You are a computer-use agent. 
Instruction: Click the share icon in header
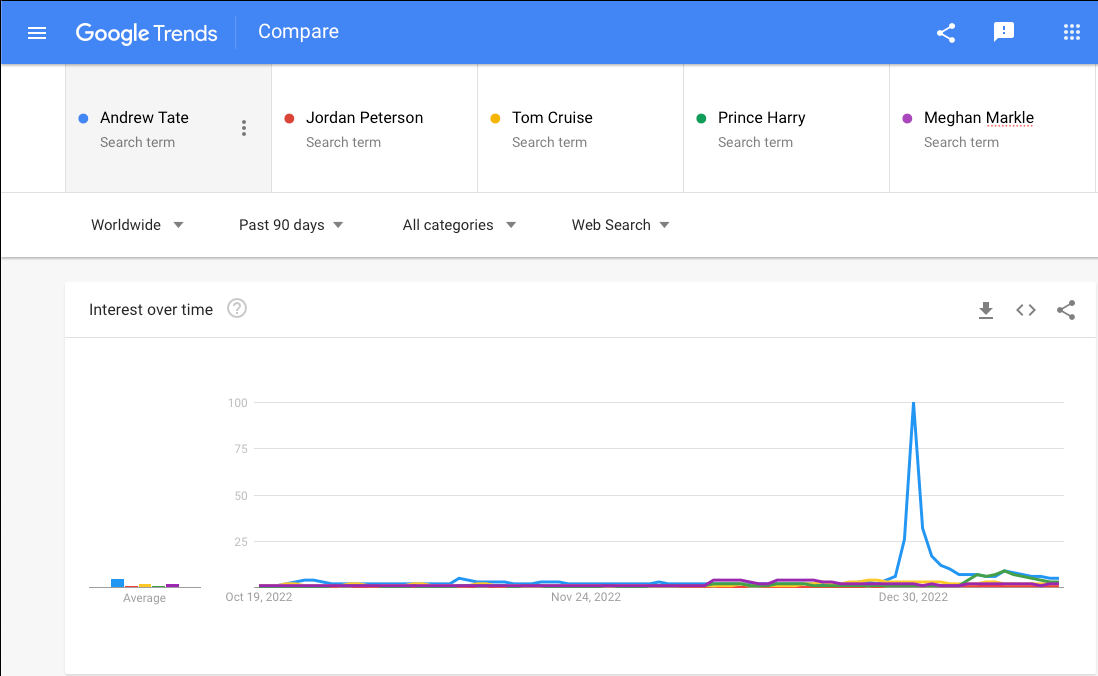(946, 32)
